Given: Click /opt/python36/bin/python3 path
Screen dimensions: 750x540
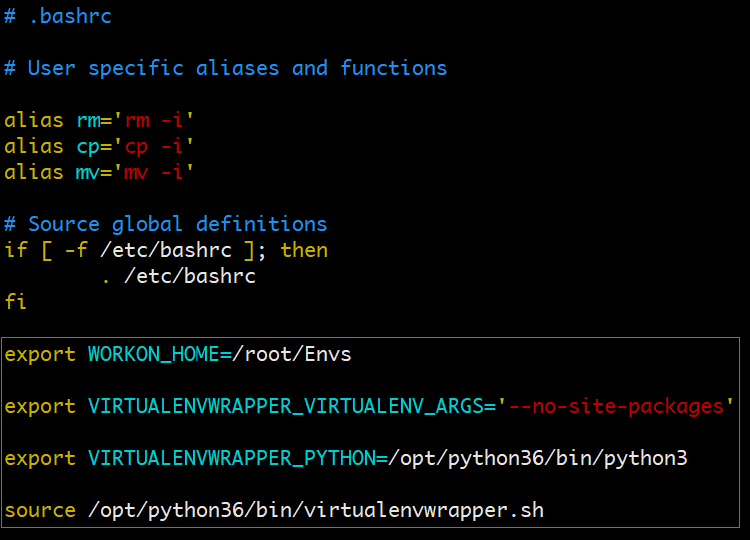Looking at the screenshot, I should tap(538, 458).
